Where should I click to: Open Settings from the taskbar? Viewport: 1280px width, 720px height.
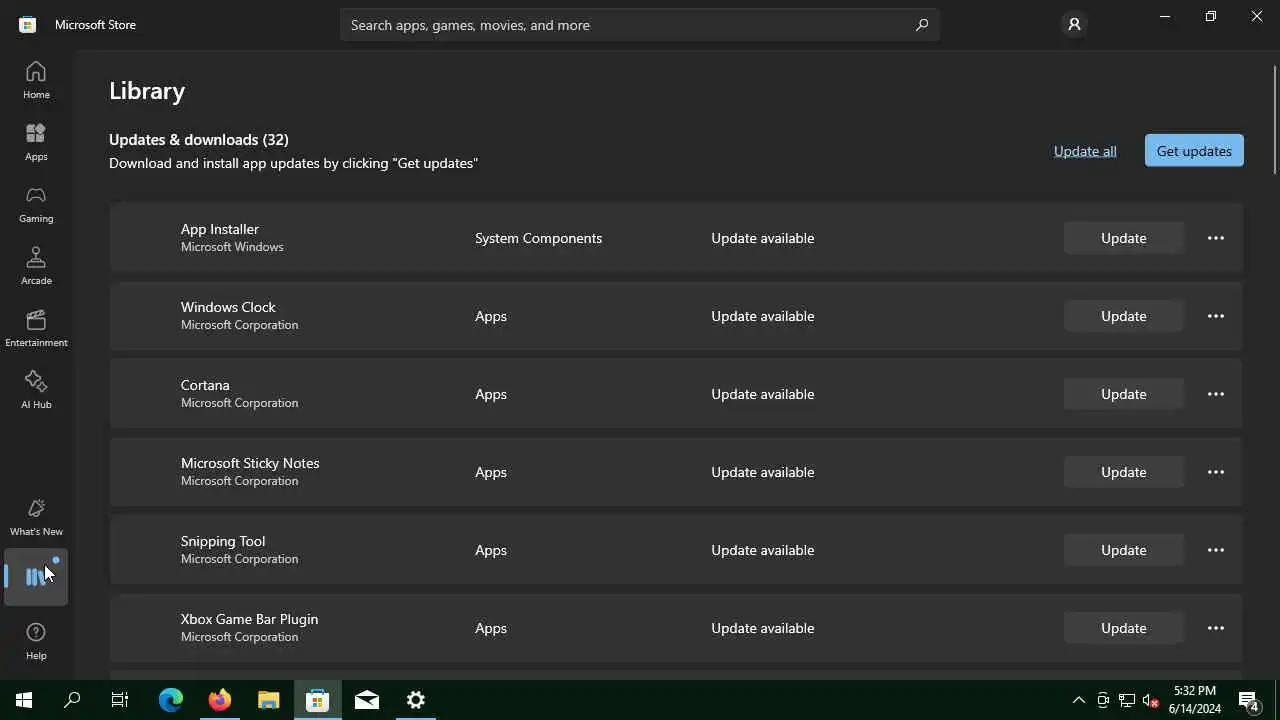[x=416, y=700]
